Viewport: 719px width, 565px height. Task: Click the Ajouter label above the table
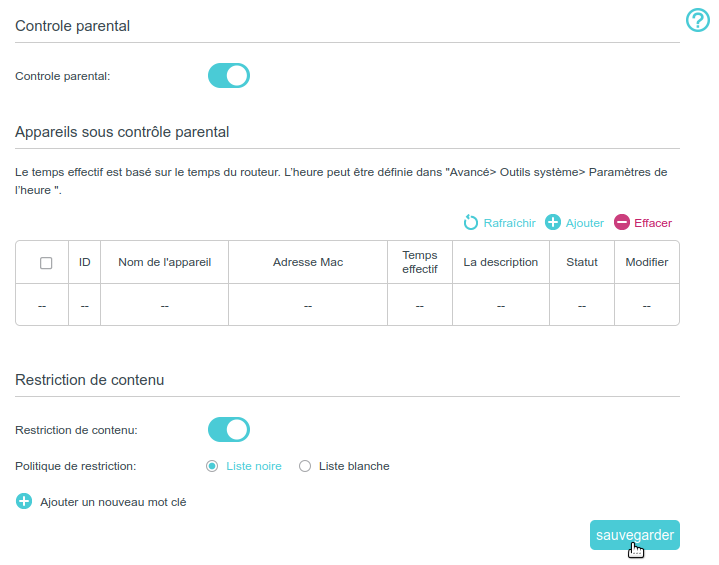pos(585,223)
